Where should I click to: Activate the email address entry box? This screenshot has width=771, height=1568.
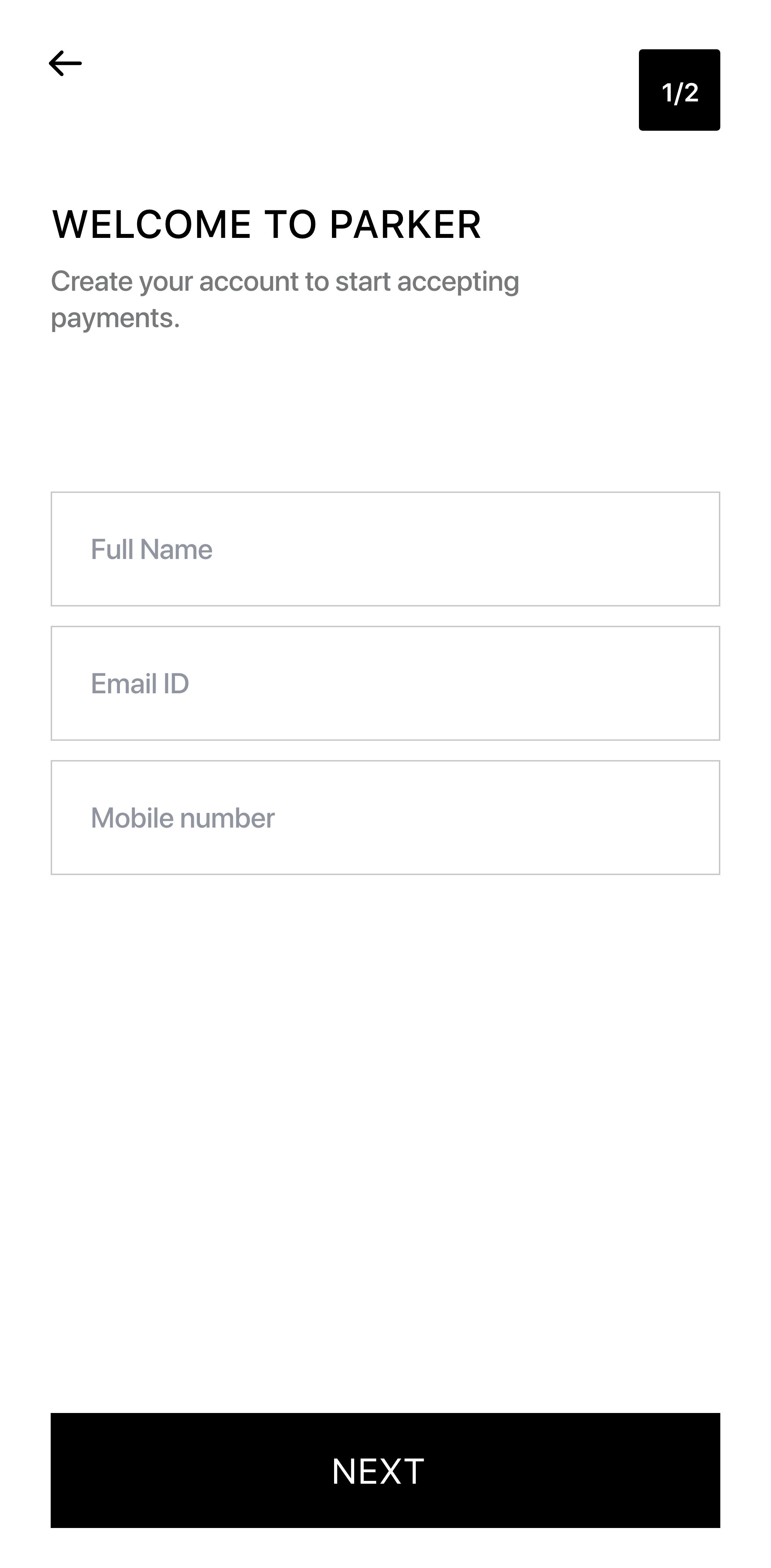385,683
